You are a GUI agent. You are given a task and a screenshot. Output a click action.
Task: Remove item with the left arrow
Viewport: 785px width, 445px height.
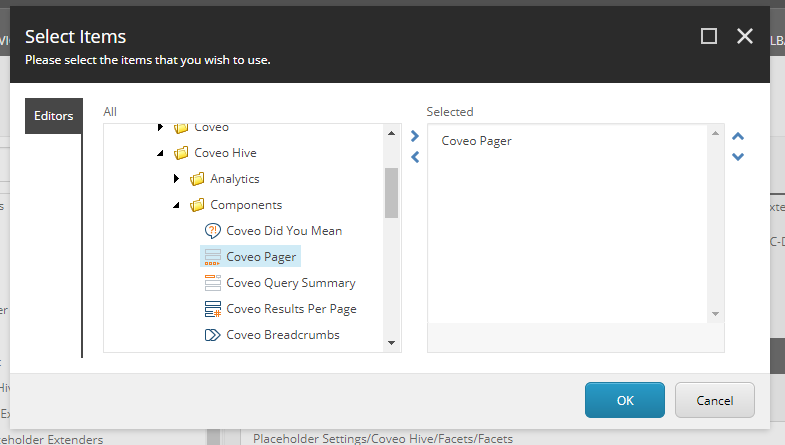415,157
